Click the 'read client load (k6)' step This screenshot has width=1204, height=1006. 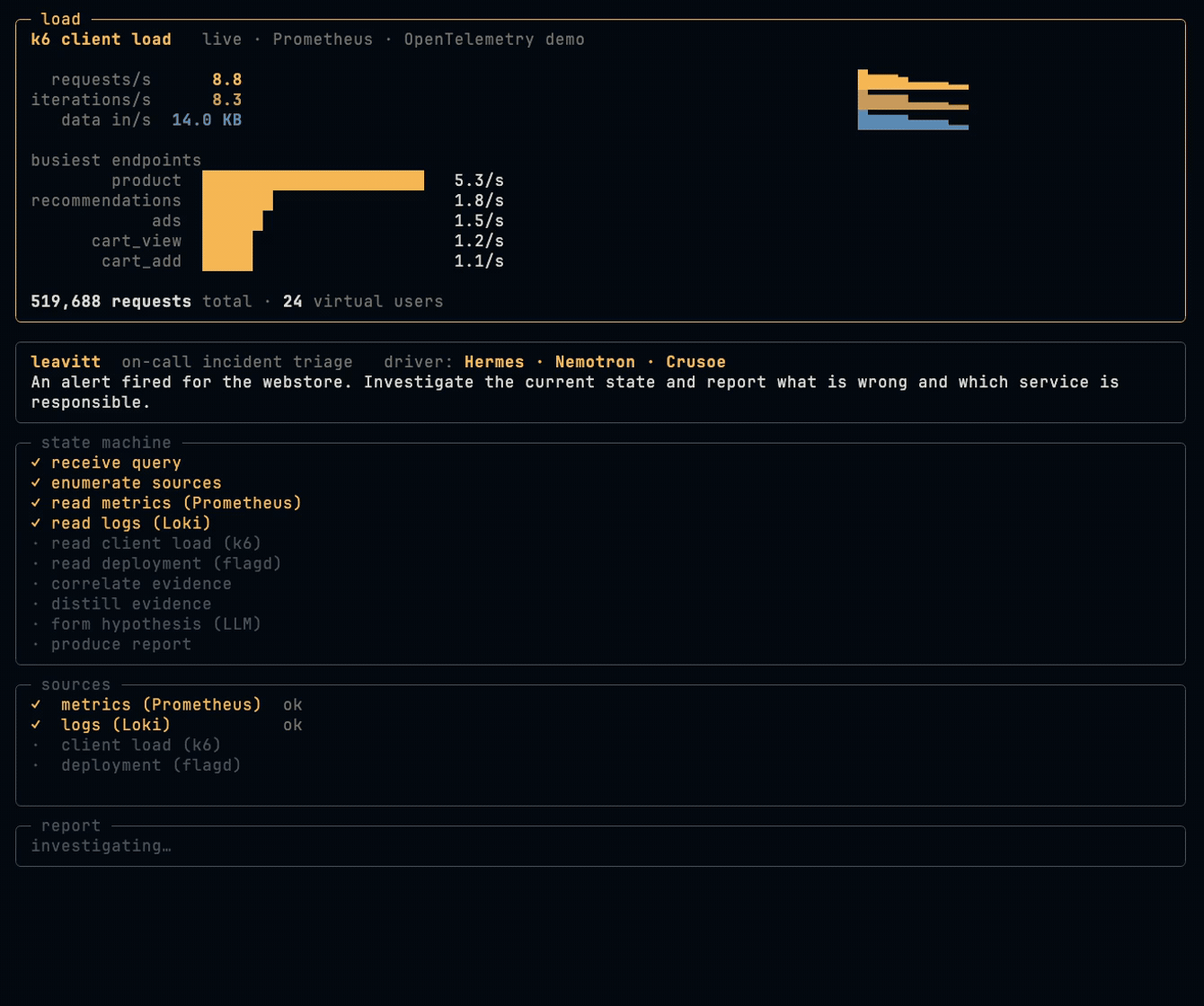tap(156, 543)
